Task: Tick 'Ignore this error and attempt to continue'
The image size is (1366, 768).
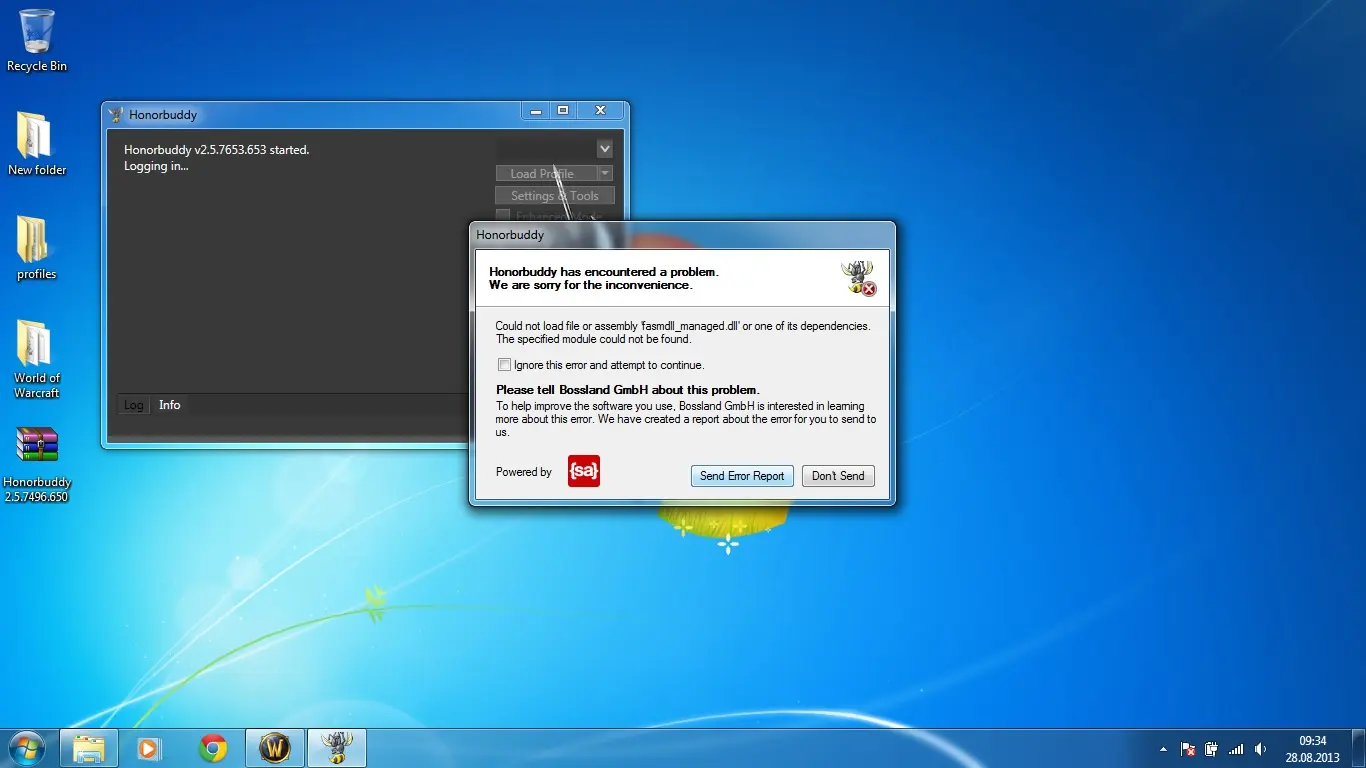Action: click(x=504, y=365)
